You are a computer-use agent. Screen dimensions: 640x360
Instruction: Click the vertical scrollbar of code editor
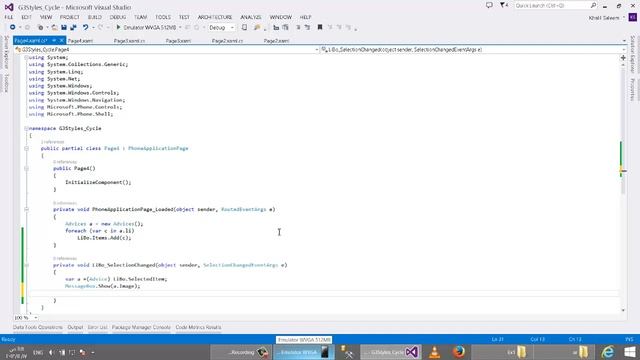(623, 188)
